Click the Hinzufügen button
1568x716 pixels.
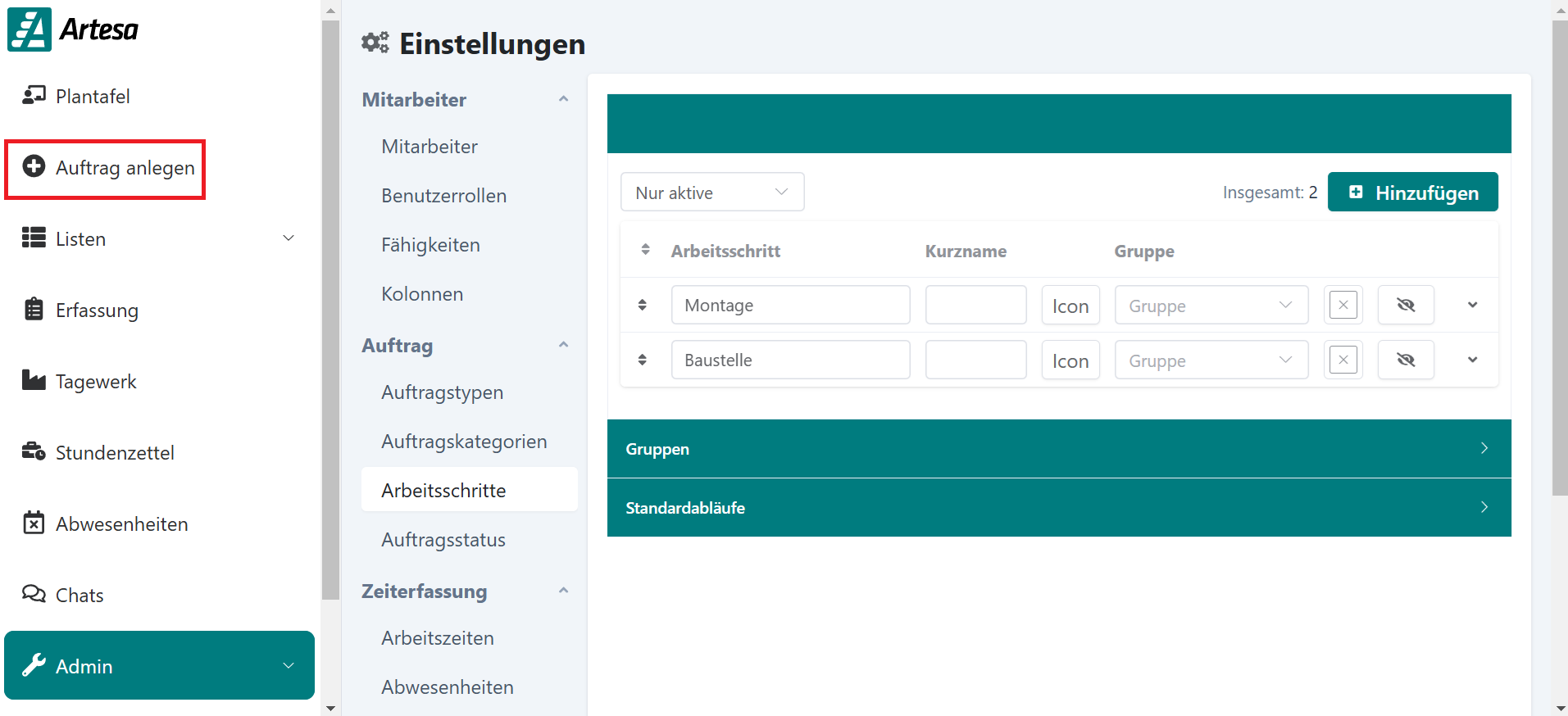[x=1412, y=193]
